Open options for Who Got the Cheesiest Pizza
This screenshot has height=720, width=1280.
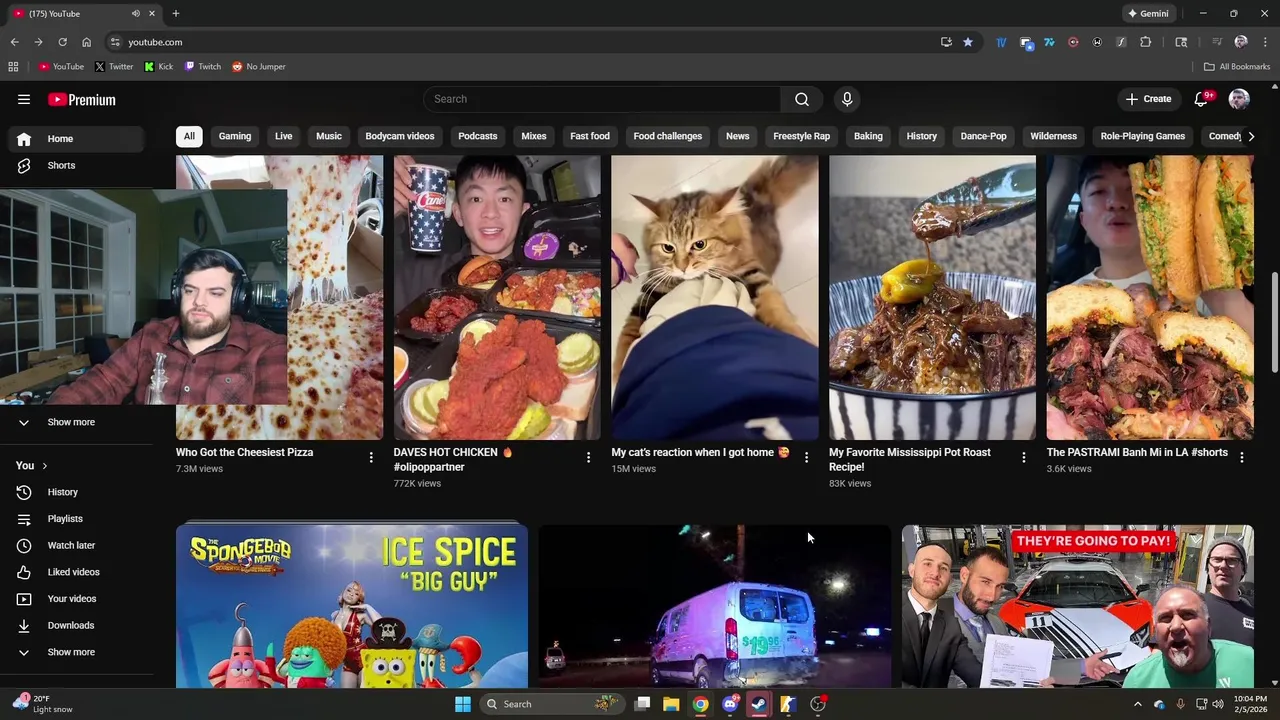click(x=371, y=457)
